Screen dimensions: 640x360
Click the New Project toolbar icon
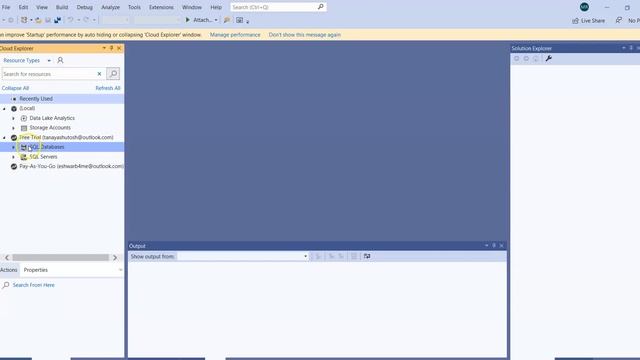coord(24,20)
